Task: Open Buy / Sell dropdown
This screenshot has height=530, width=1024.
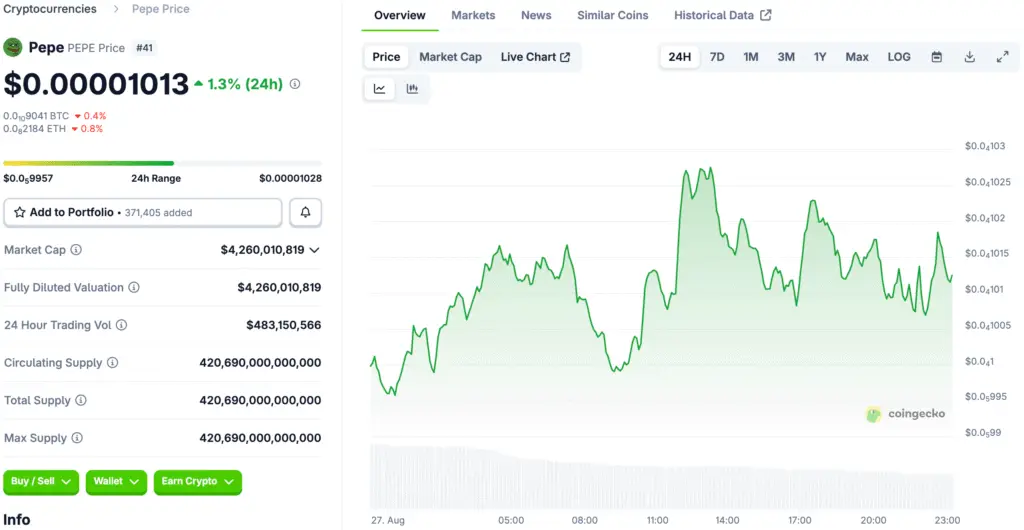Action: coord(41,482)
